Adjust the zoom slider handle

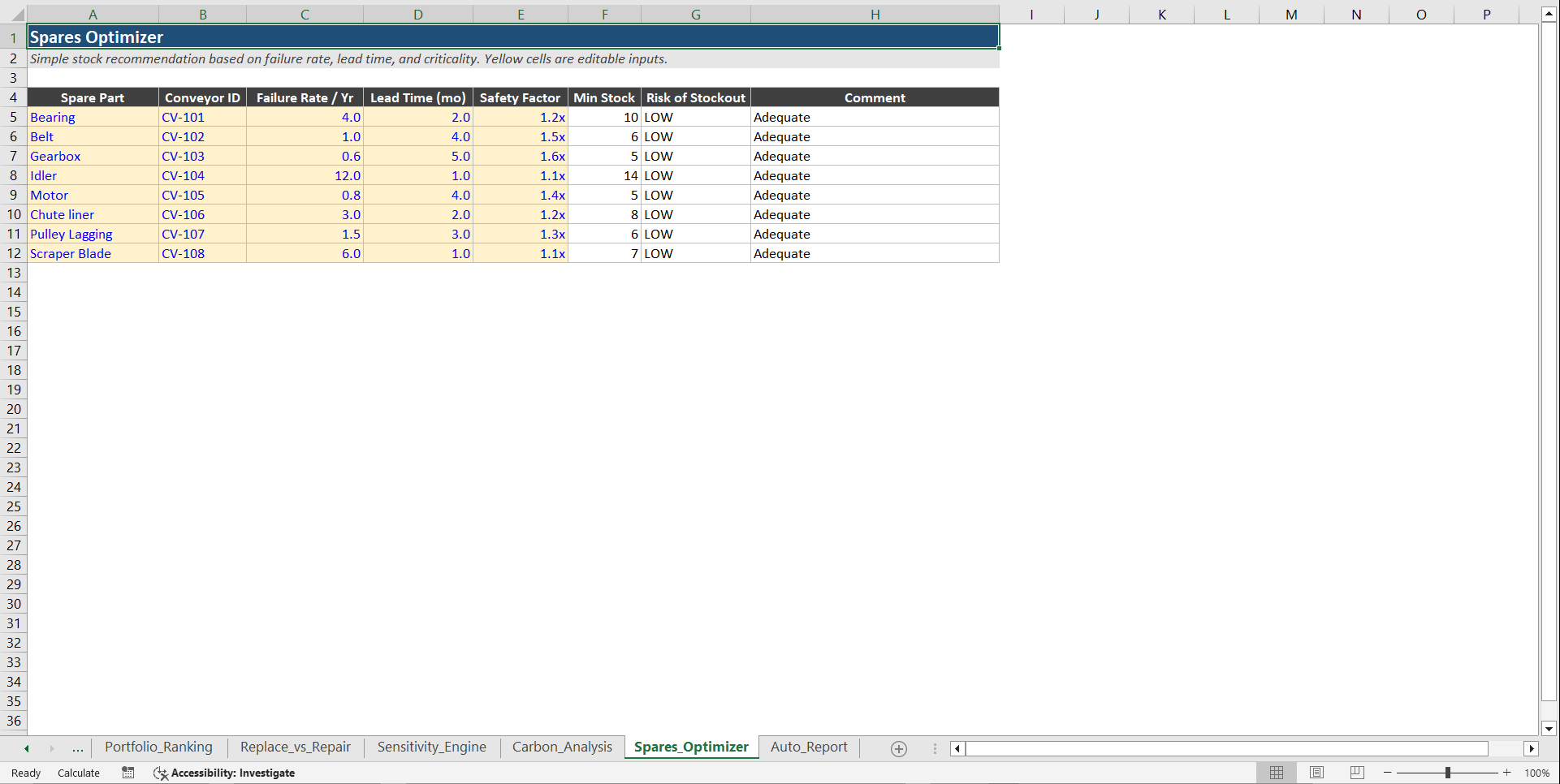(1448, 773)
